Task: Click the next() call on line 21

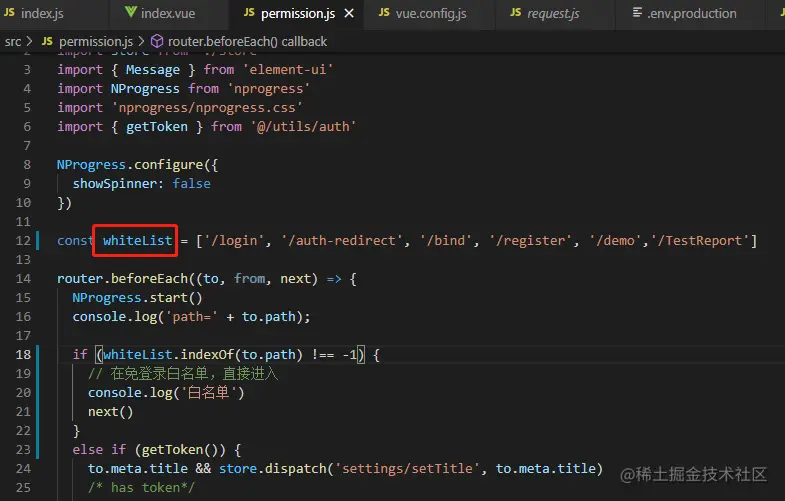Action: 111,412
